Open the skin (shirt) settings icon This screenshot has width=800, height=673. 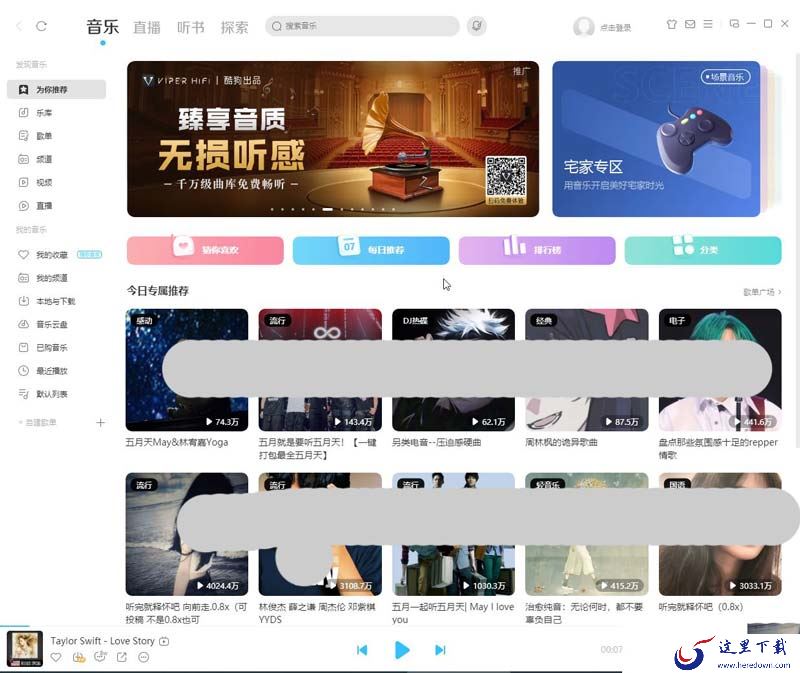[x=672, y=24]
